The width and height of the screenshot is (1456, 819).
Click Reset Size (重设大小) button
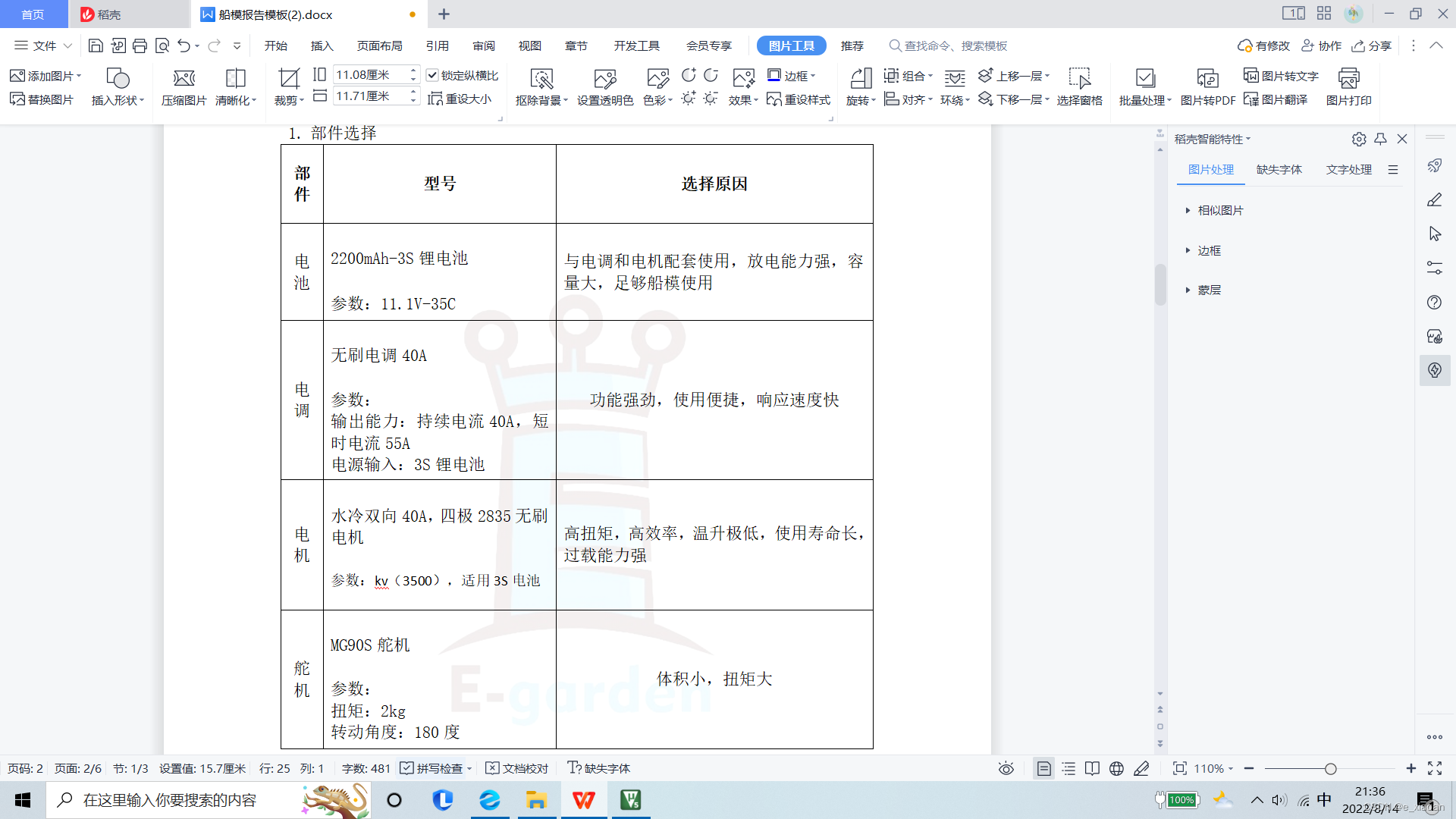click(x=460, y=99)
